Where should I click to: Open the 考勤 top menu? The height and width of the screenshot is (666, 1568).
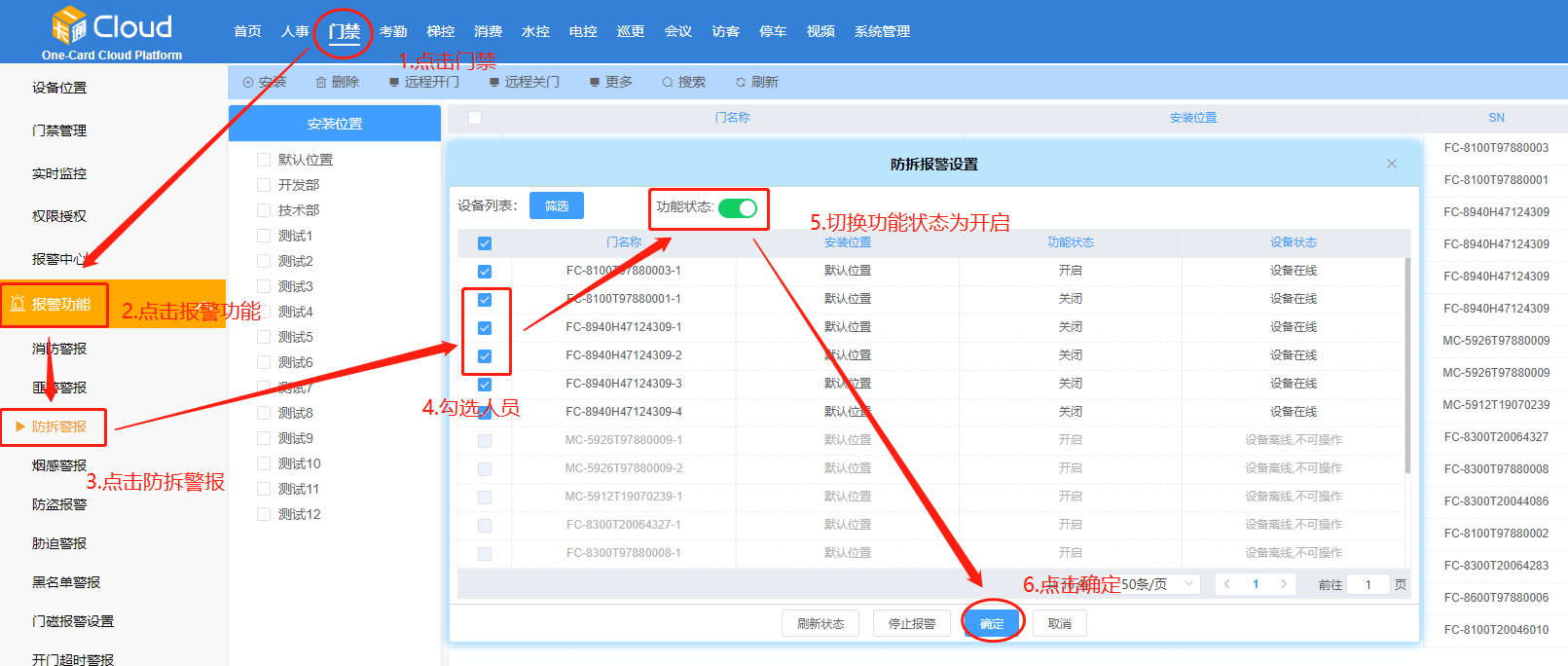click(393, 31)
